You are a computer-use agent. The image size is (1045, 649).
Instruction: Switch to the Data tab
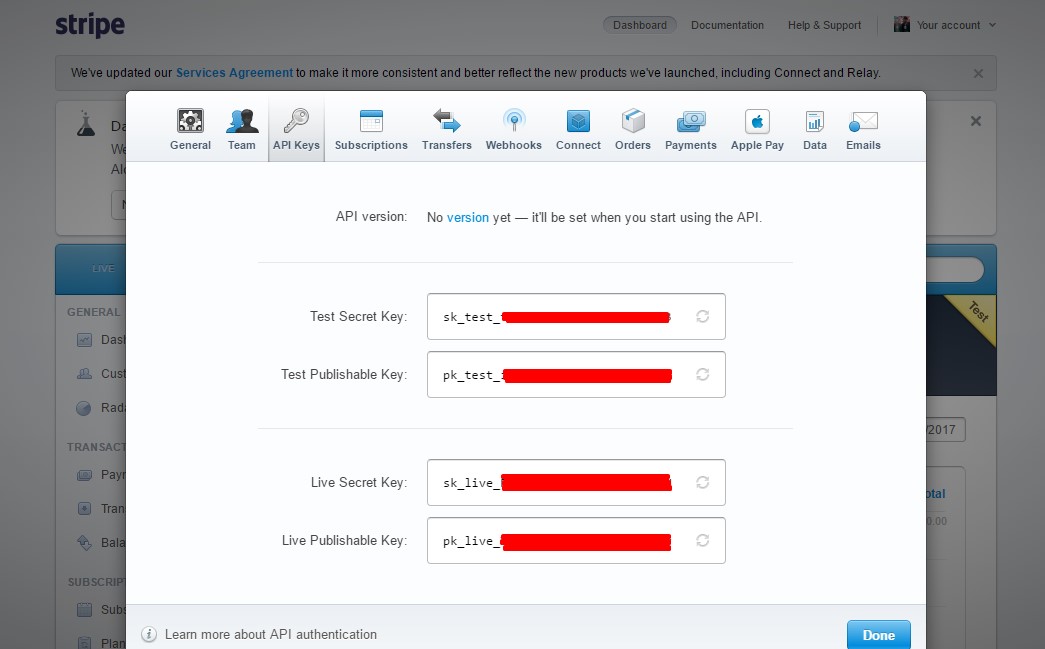click(814, 130)
